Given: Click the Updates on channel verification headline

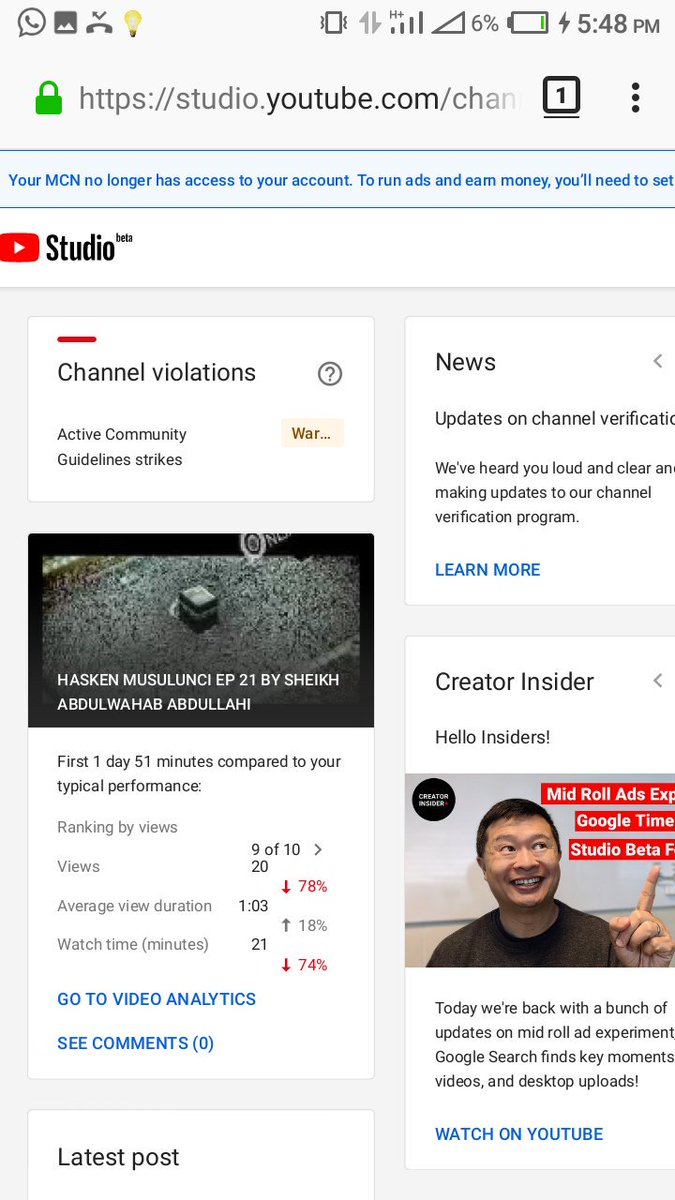Looking at the screenshot, I should tap(555, 419).
